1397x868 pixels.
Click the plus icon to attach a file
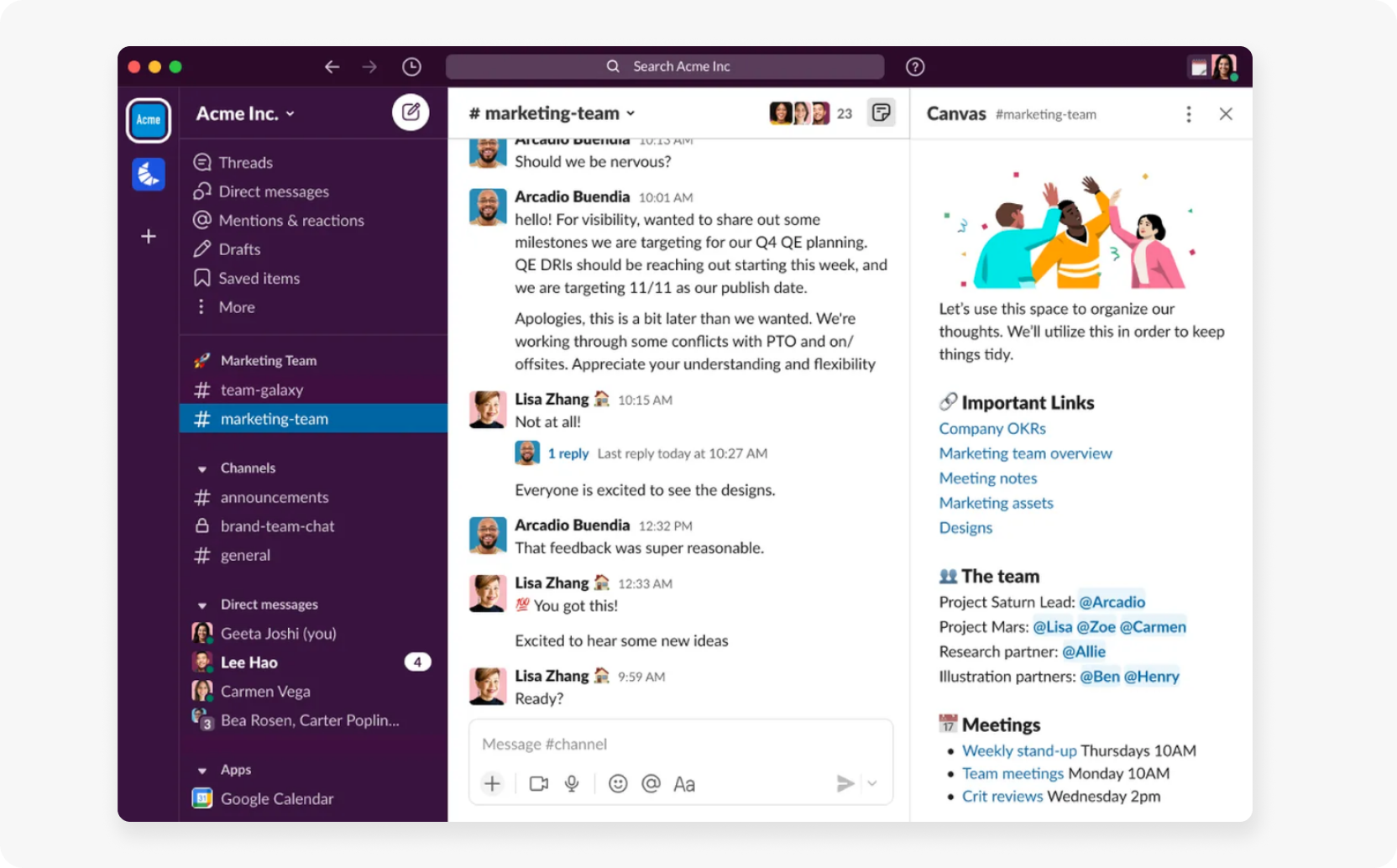tap(492, 783)
